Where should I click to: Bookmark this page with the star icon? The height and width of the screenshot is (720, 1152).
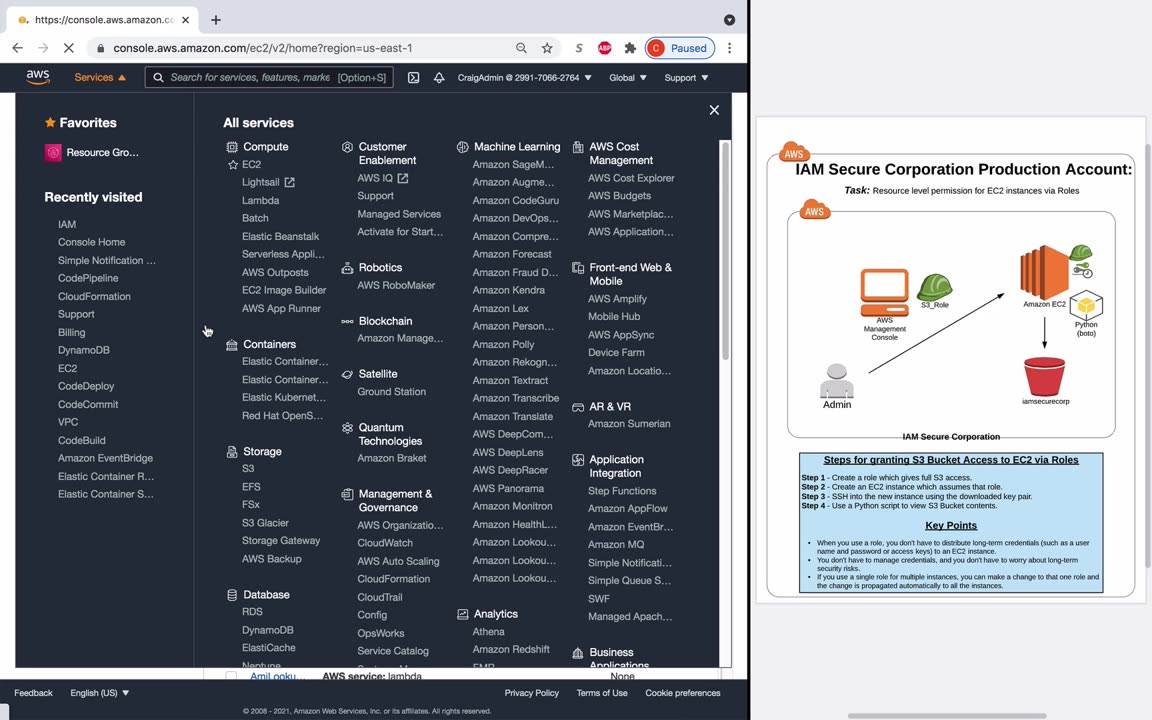coord(547,48)
